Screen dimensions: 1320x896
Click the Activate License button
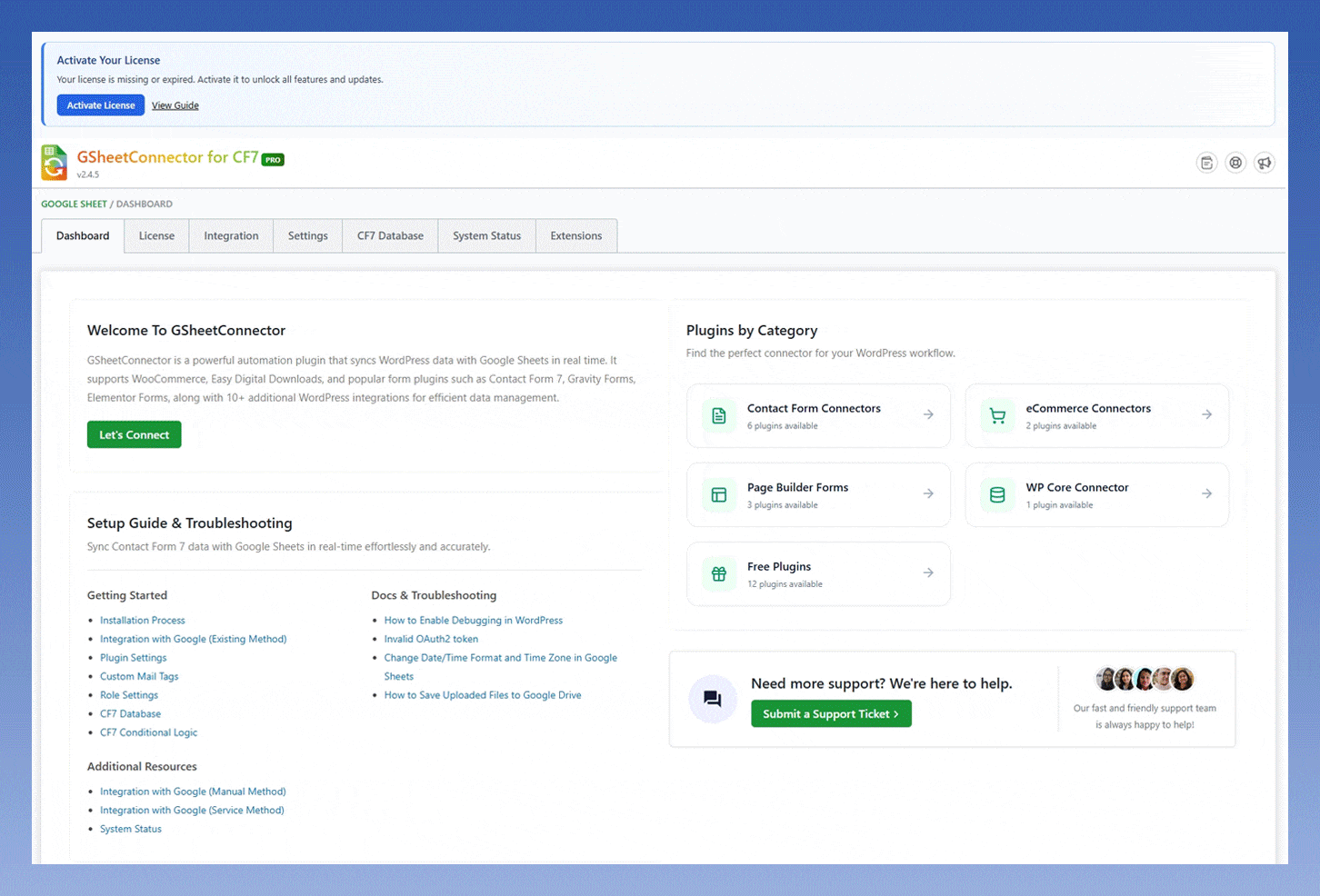(x=101, y=105)
